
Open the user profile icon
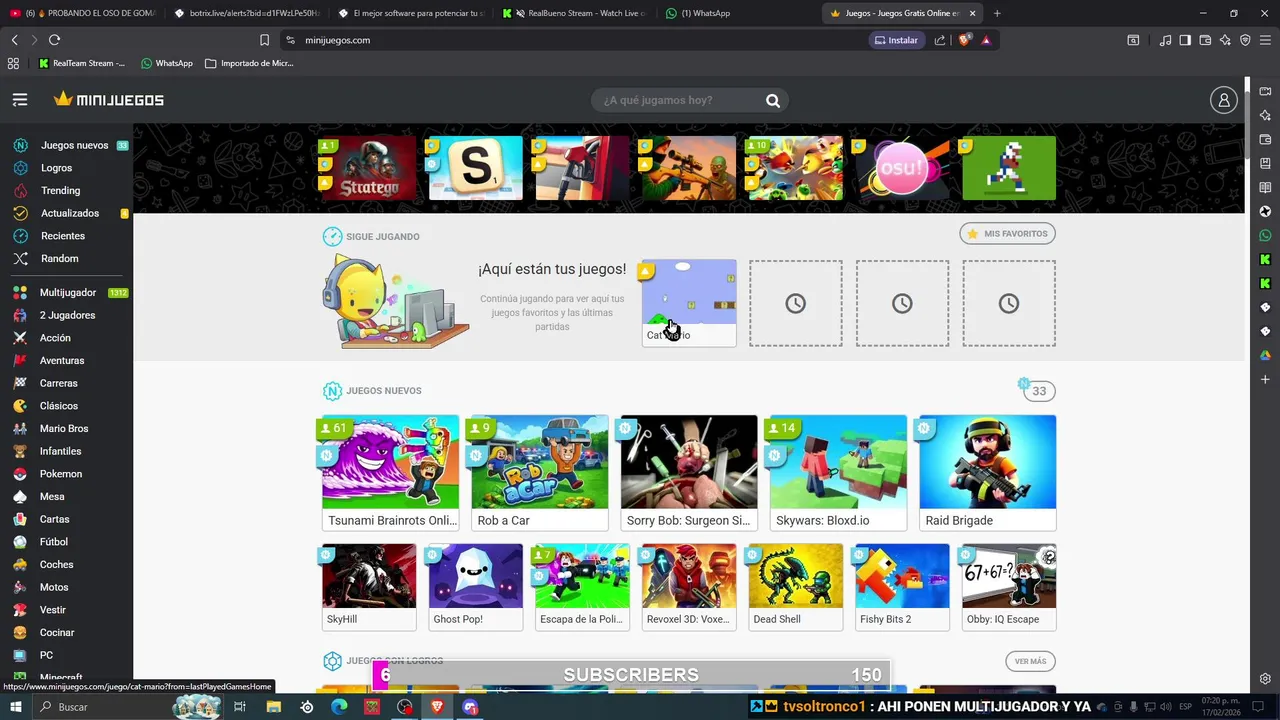click(1223, 100)
